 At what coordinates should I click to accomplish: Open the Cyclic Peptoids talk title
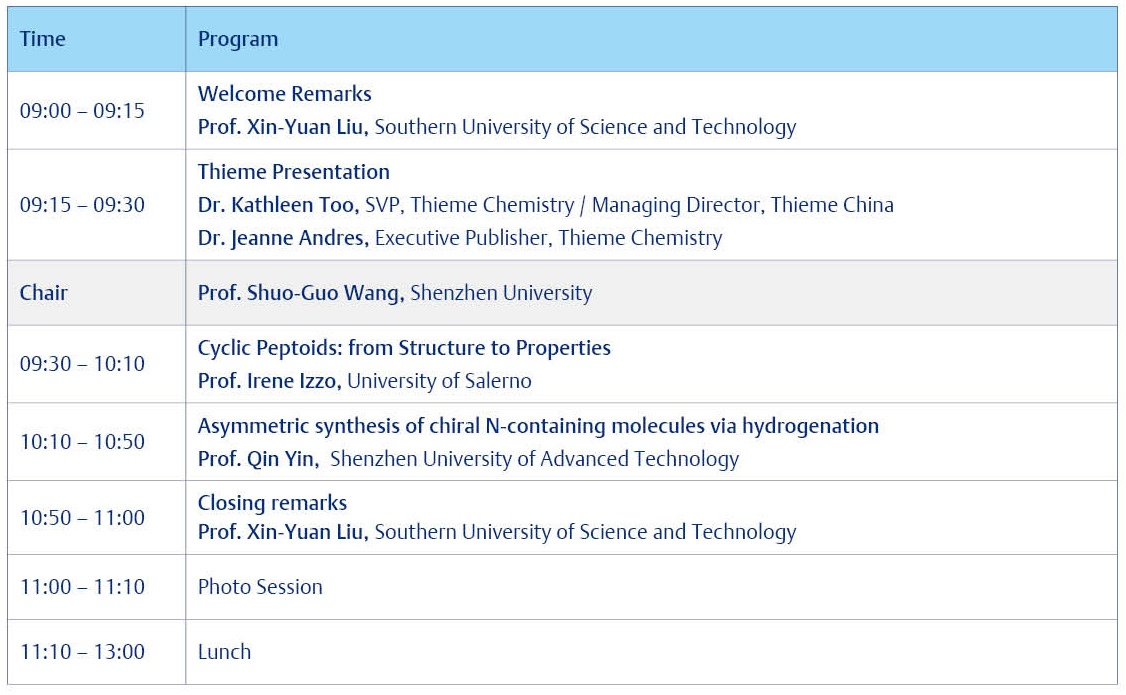[x=404, y=348]
